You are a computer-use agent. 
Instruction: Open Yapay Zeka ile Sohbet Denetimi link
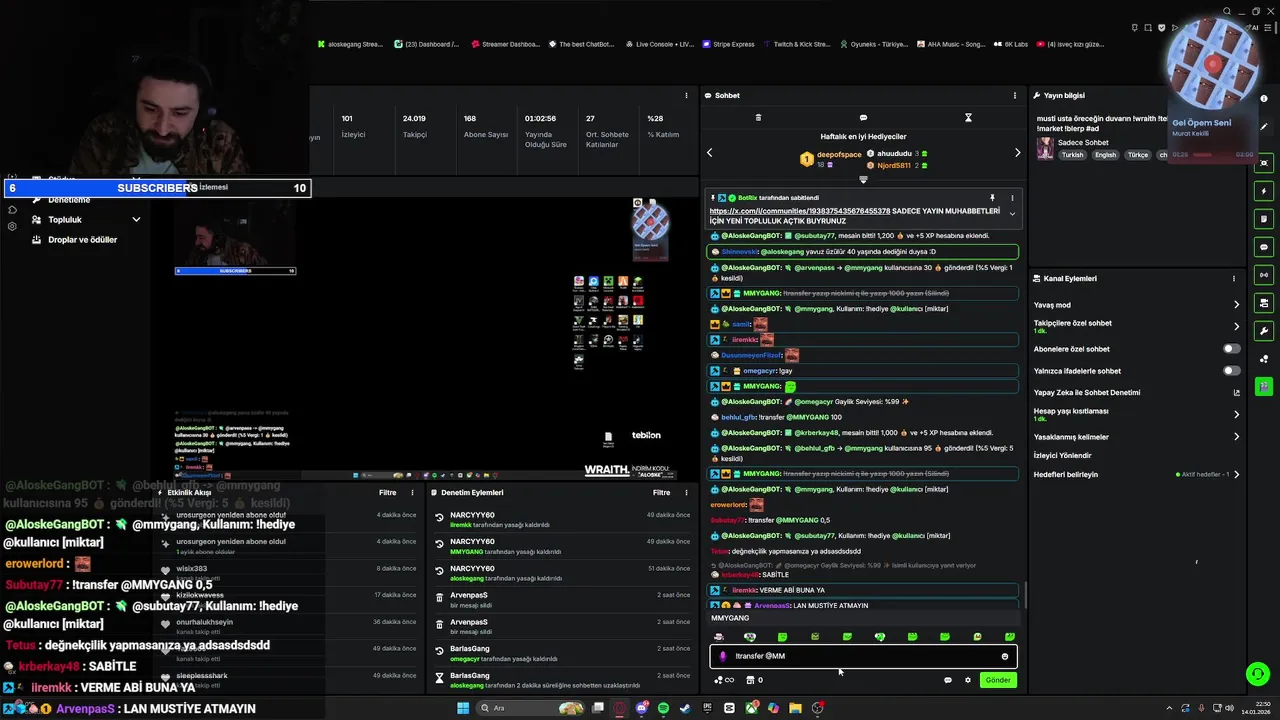tap(1136, 393)
